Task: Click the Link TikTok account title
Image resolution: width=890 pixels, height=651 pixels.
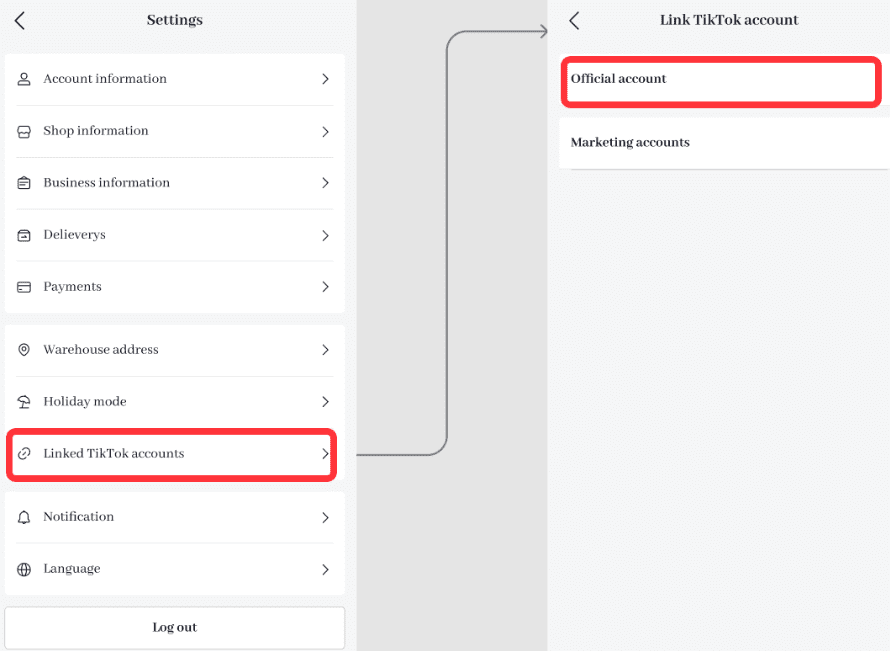Action: click(x=729, y=20)
